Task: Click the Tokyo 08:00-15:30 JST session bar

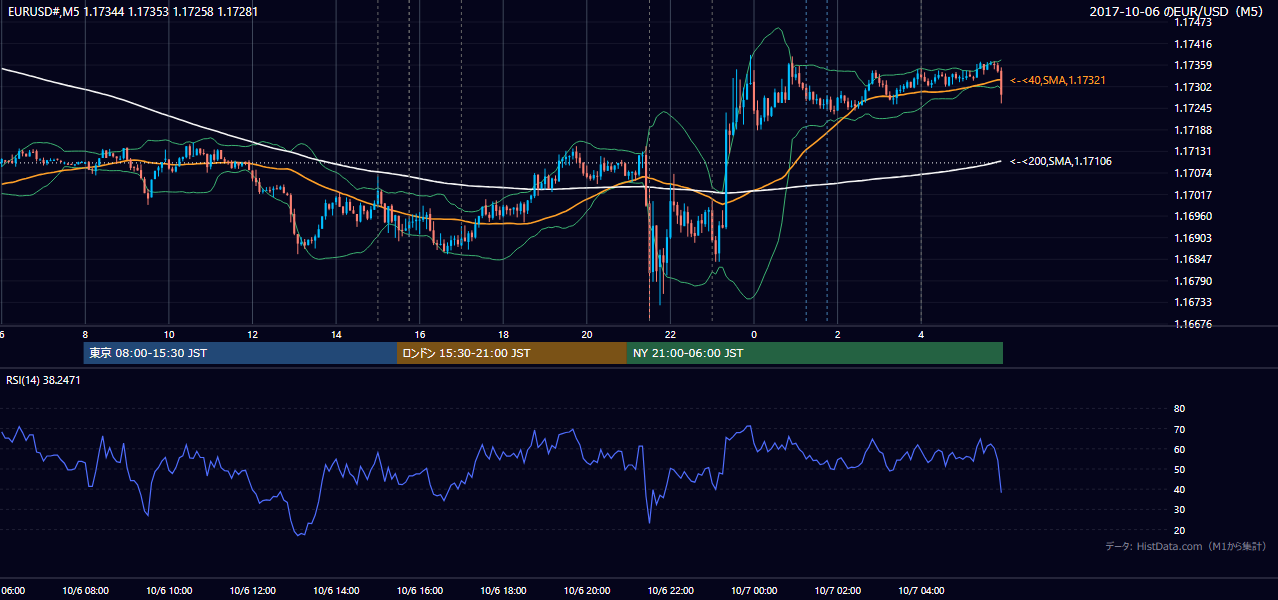Action: 240,353
